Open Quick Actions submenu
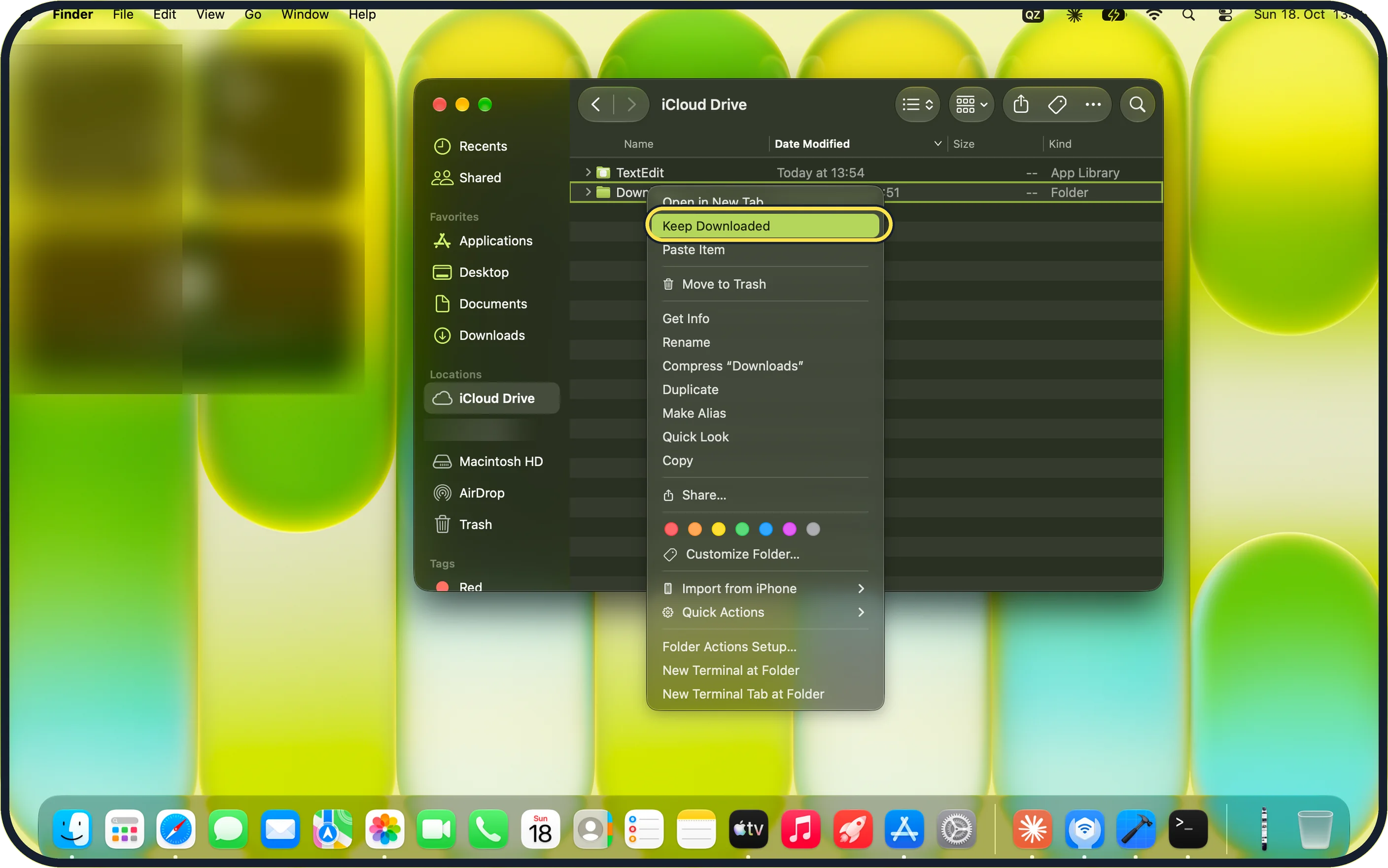Screen dimensions: 1388x868 coord(764,612)
